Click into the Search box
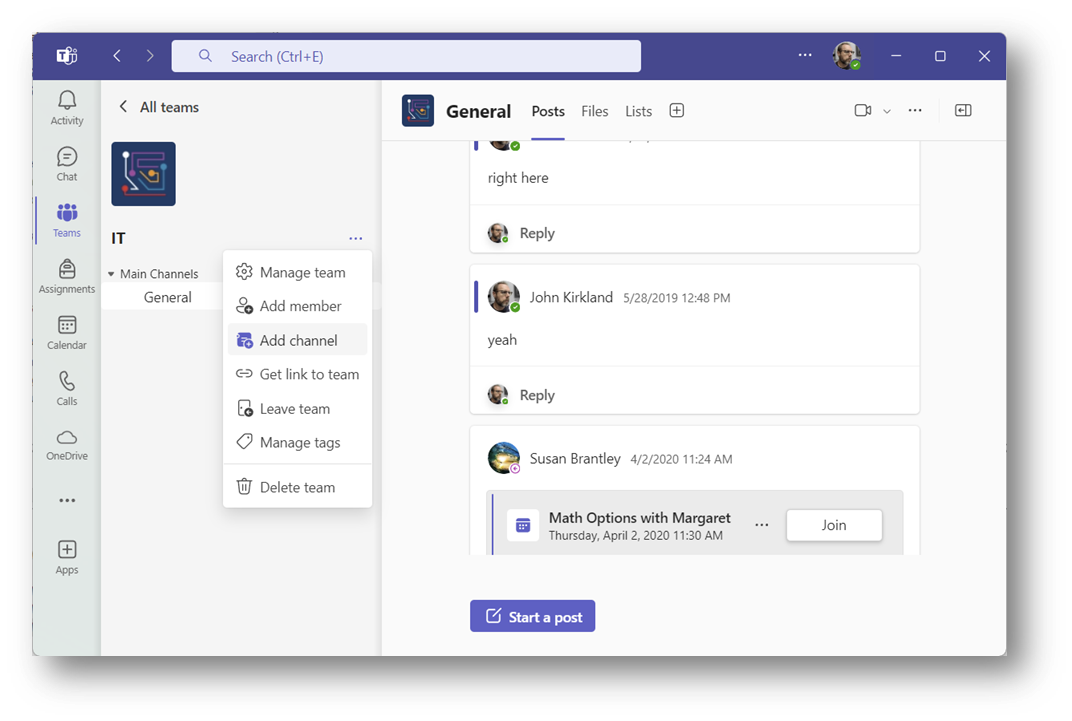Viewport: 1072px width, 721px height. pyautogui.click(x=406, y=56)
